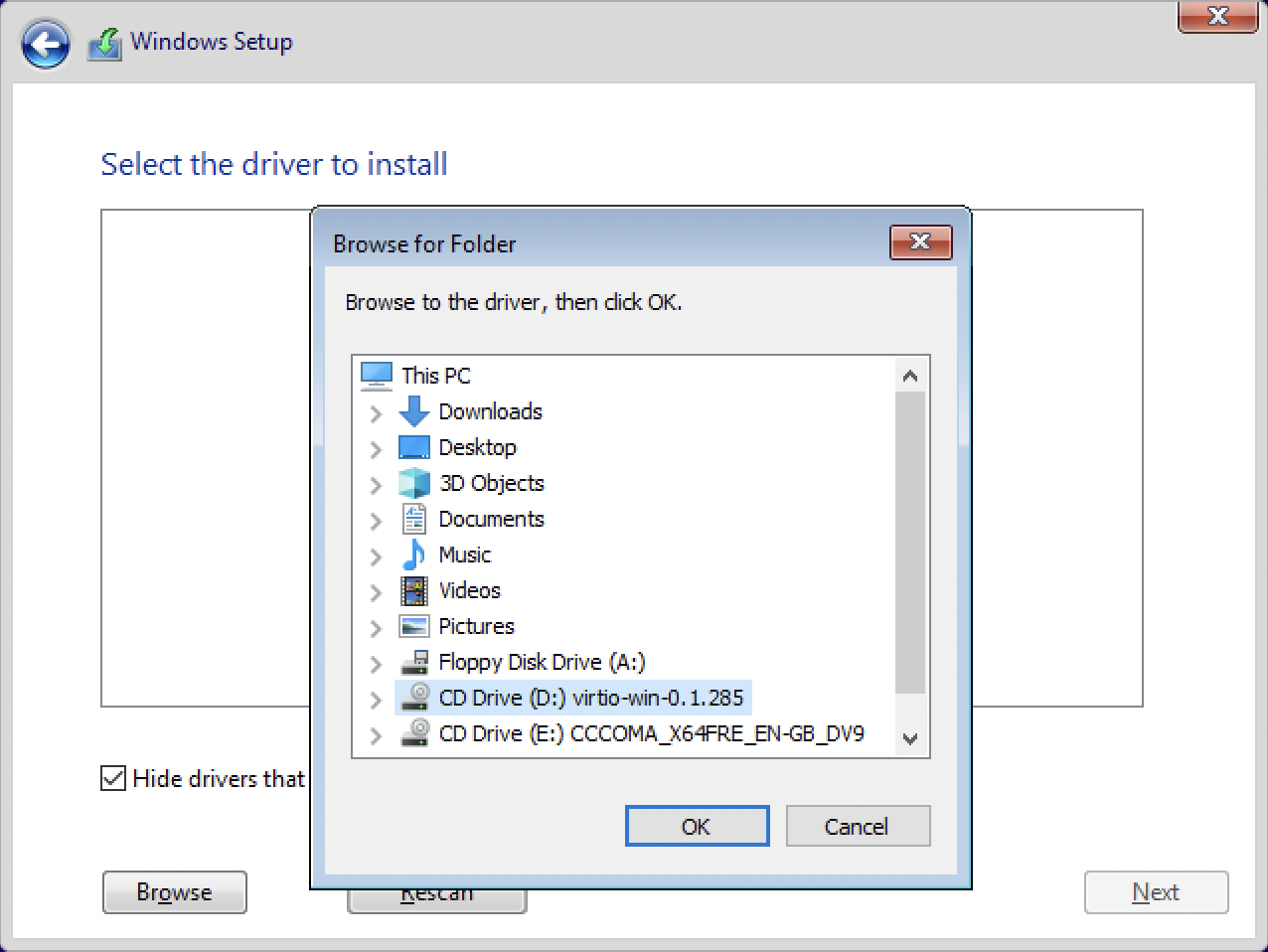Confirm the folder with OK
Screen dimensions: 1268x952
(697, 826)
